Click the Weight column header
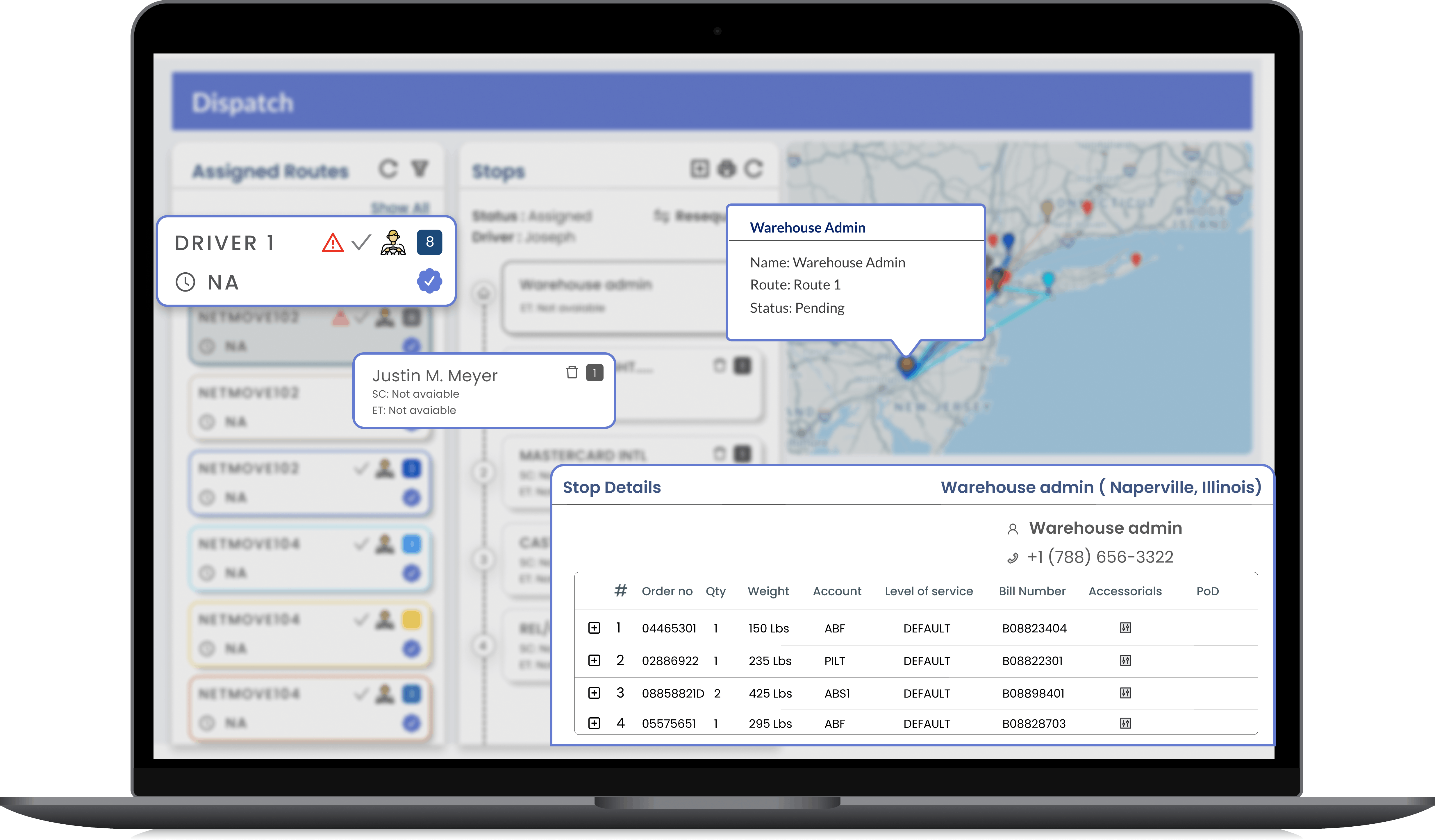1435x840 pixels. 768,591
